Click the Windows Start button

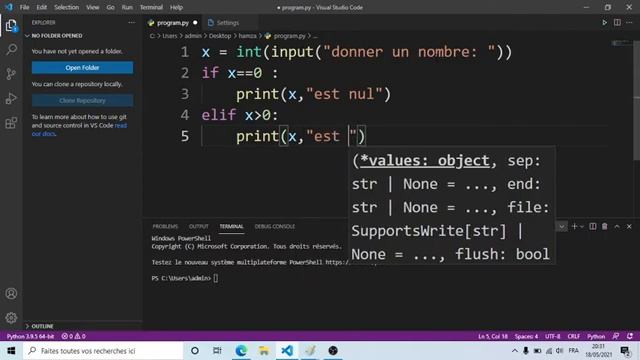click(x=11, y=351)
